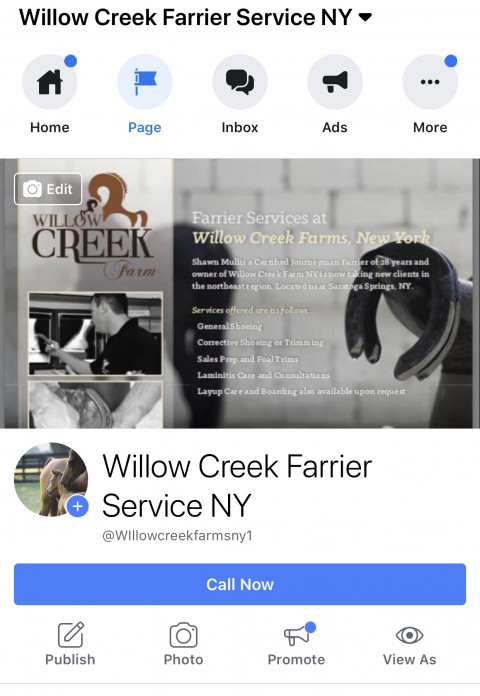This screenshot has width=480, height=696.
Task: Add profile picture via blue plus badge
Action: tap(78, 506)
